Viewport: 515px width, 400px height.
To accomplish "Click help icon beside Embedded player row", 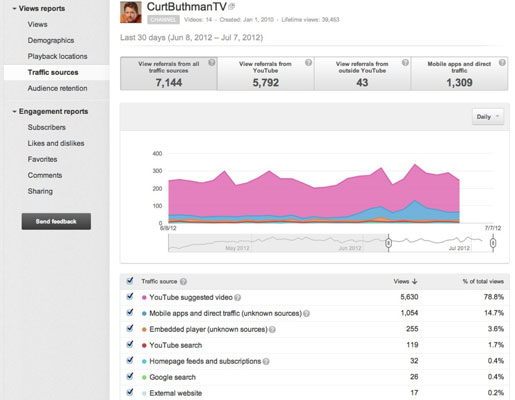I will point(272,330).
